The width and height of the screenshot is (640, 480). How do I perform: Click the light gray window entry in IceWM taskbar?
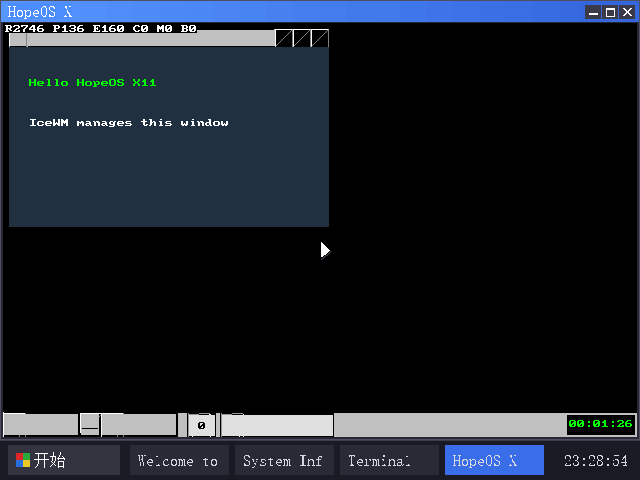(278, 425)
